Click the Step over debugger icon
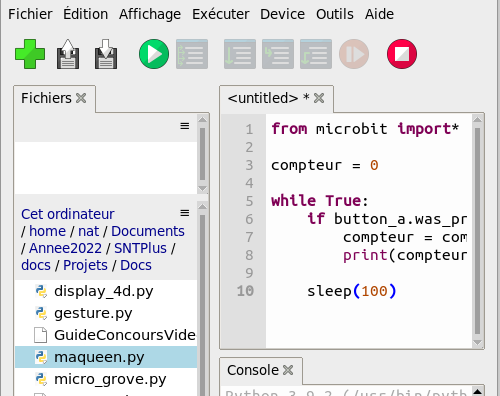Viewport: 500px width, 396px height. (240, 54)
